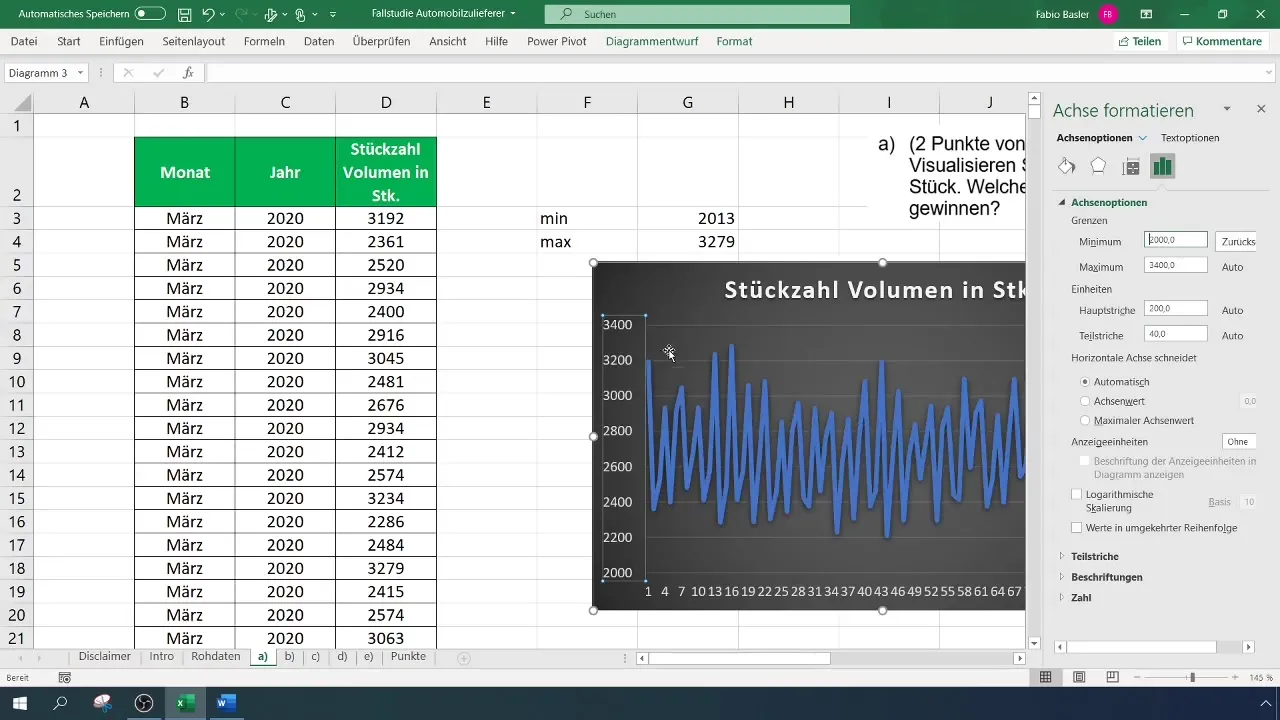Viewport: 1280px width, 720px height.
Task: Open the Fill & Line paint bucket tab
Action: click(x=1067, y=166)
